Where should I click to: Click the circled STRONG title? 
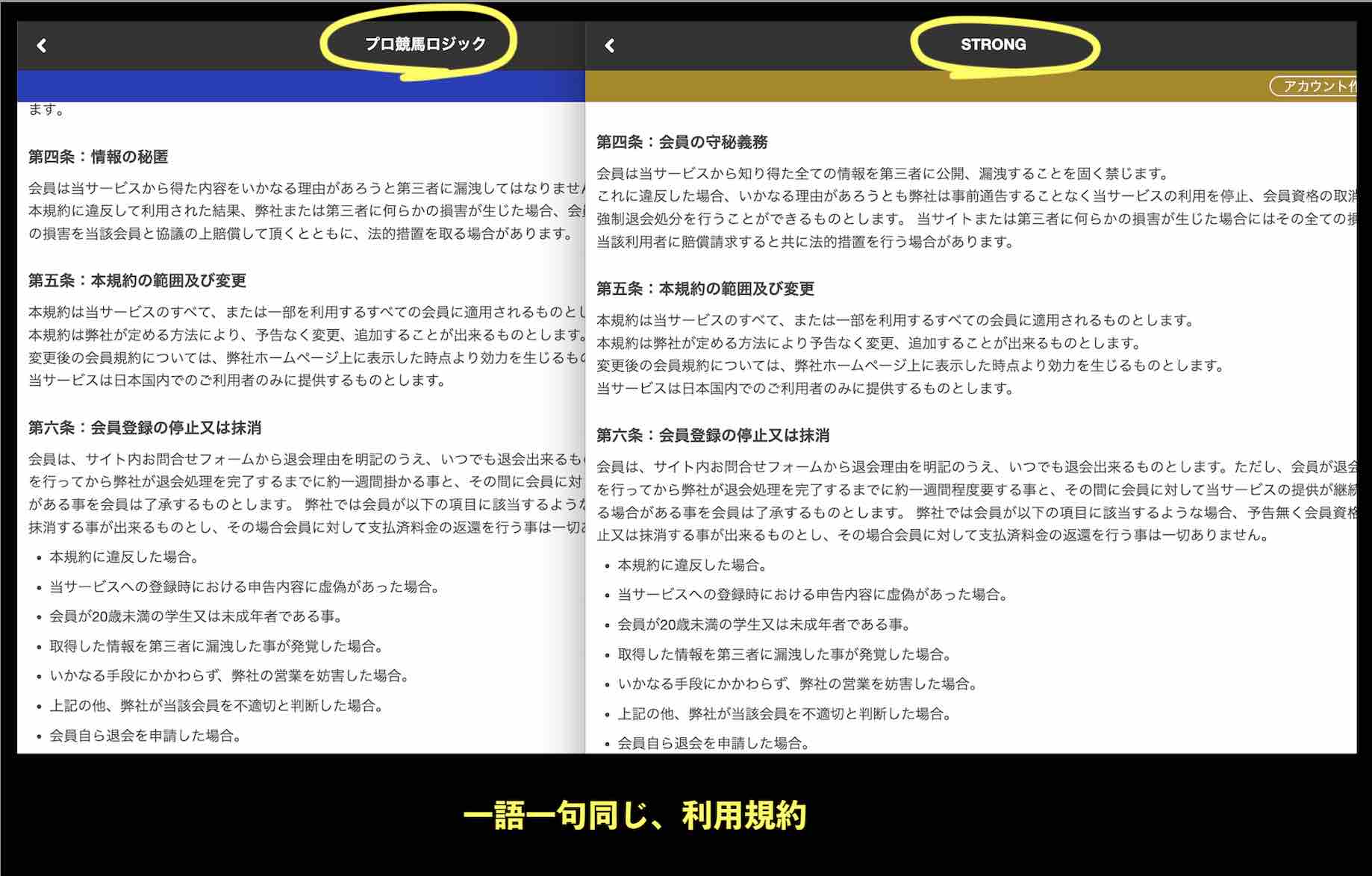[x=993, y=44]
